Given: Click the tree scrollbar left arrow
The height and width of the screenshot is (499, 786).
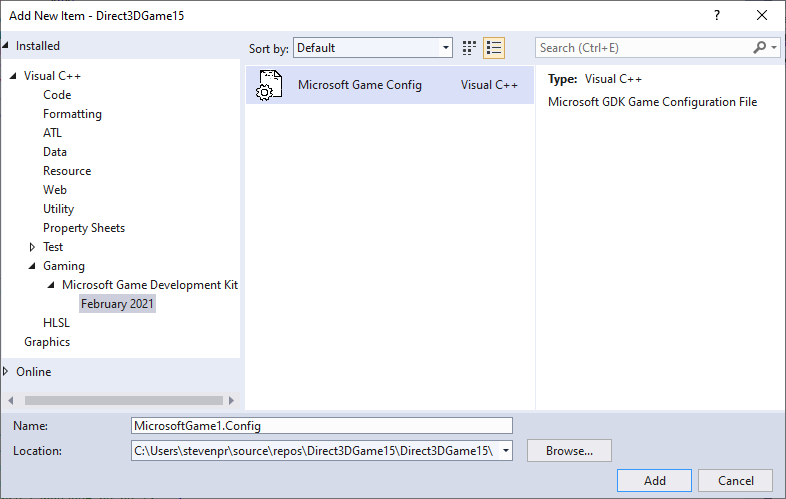Looking at the screenshot, I should click(x=11, y=400).
